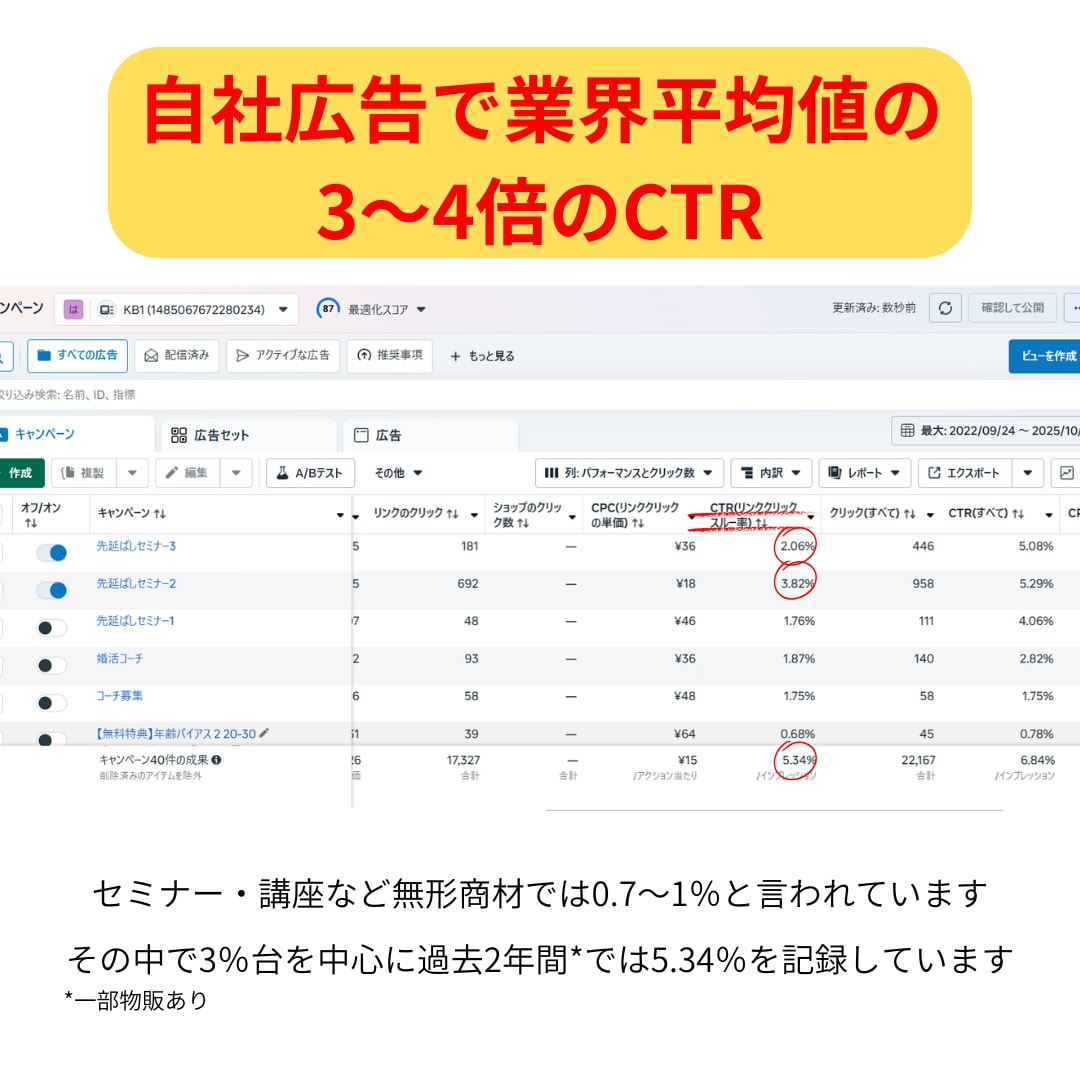
Task: Sort by オフ/オン column arrows
Action: click(x=31, y=523)
